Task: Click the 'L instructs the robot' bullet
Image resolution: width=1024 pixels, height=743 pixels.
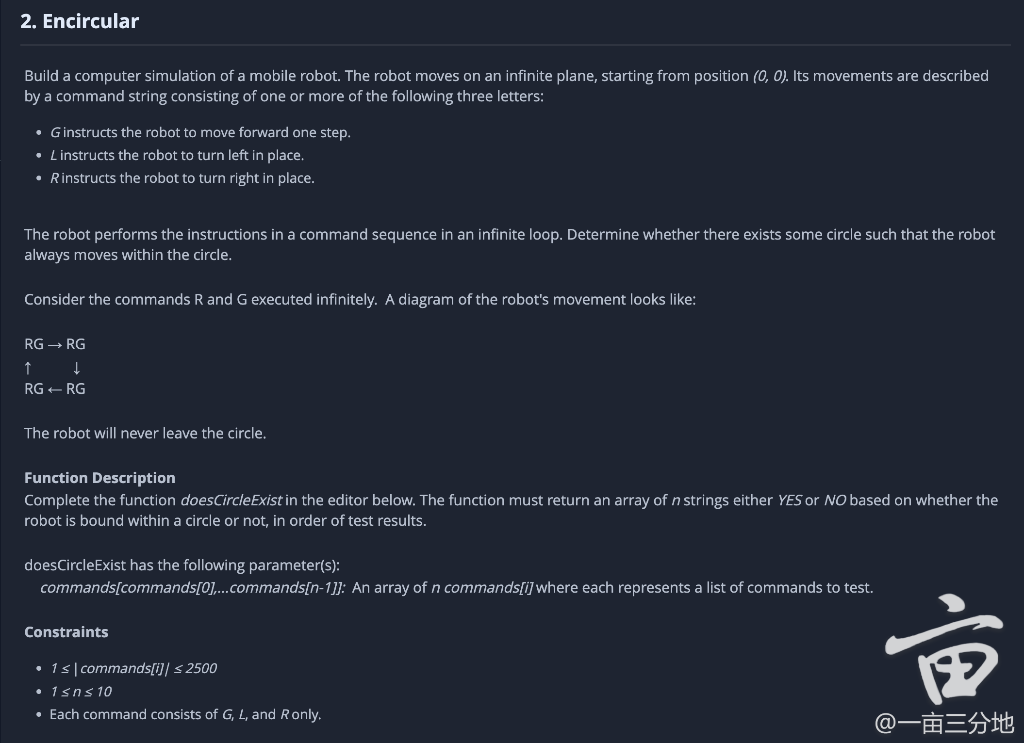Action: click(177, 155)
